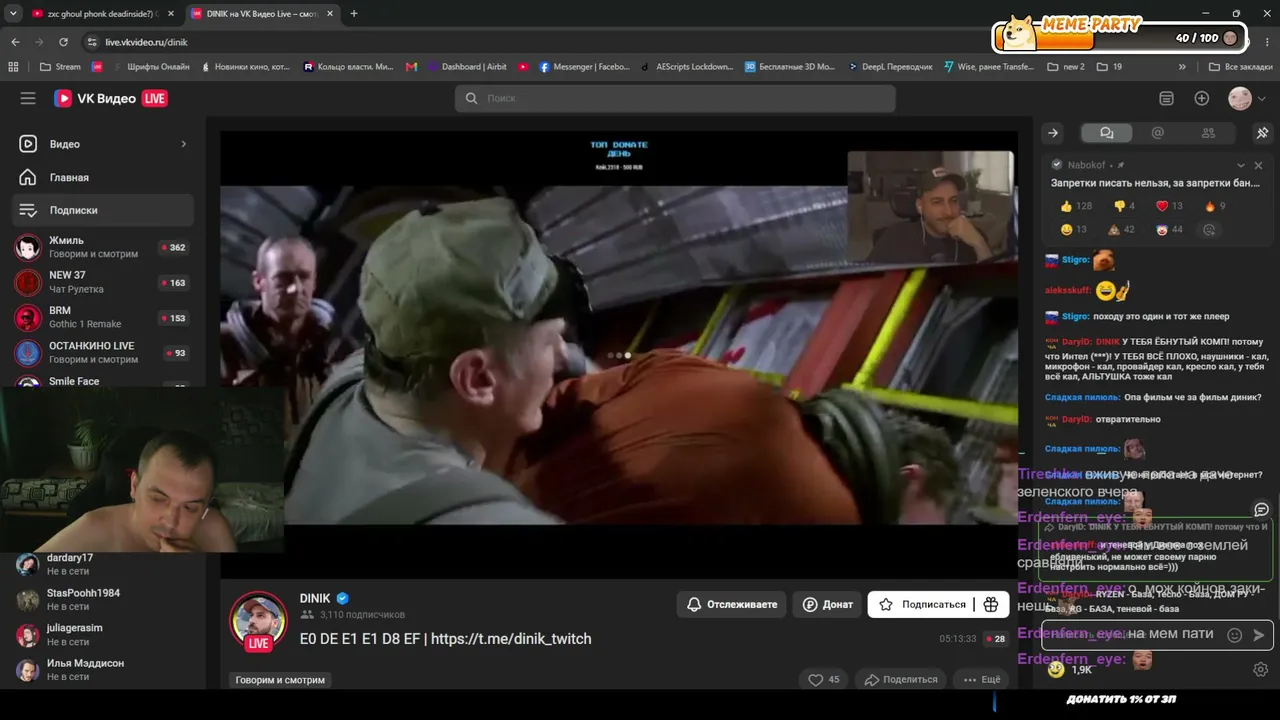Viewport: 1280px width, 720px height.
Task: Open the VK Video hamburger menu
Action: coord(28,98)
